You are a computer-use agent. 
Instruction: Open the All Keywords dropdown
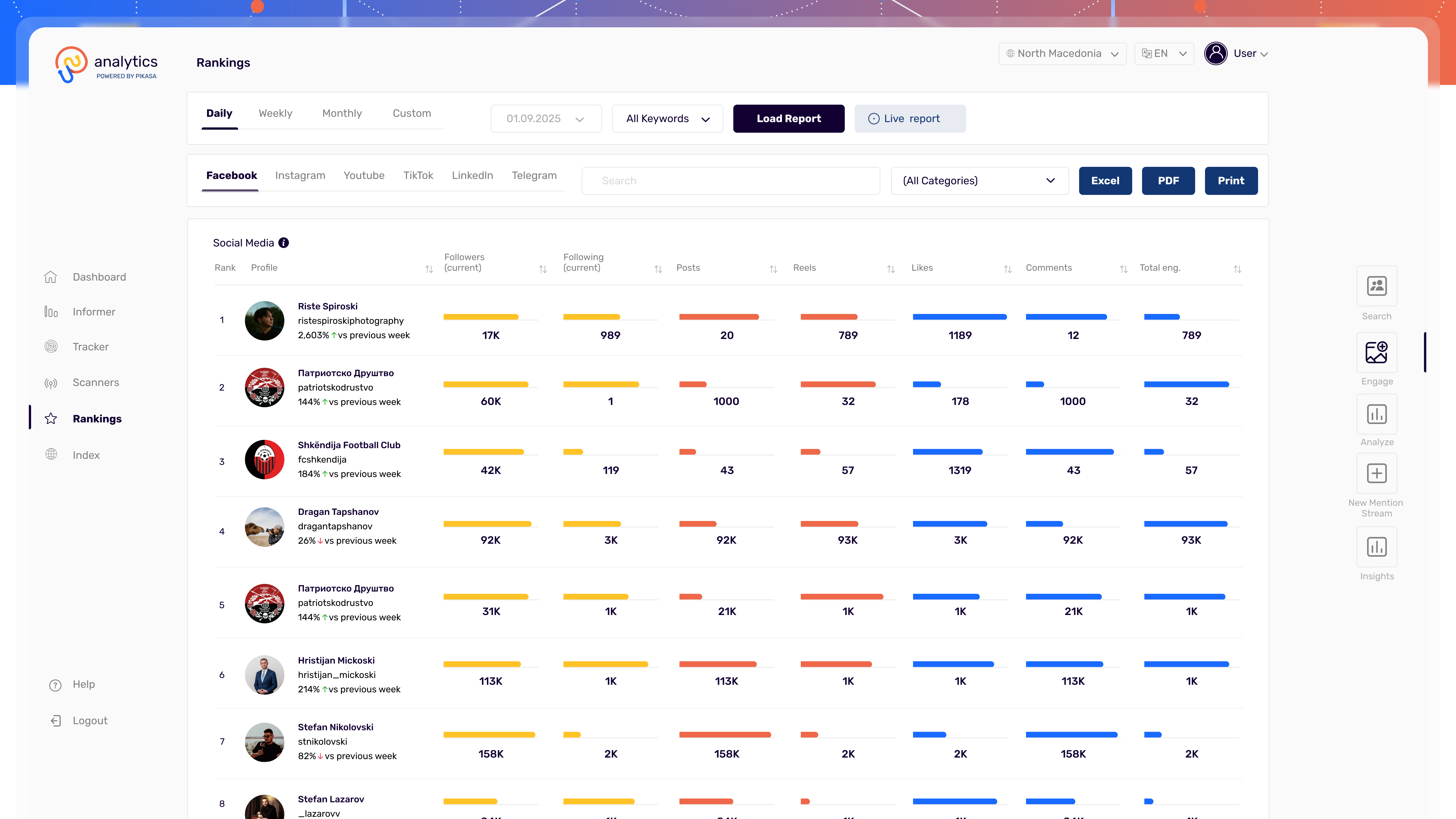[x=668, y=119]
